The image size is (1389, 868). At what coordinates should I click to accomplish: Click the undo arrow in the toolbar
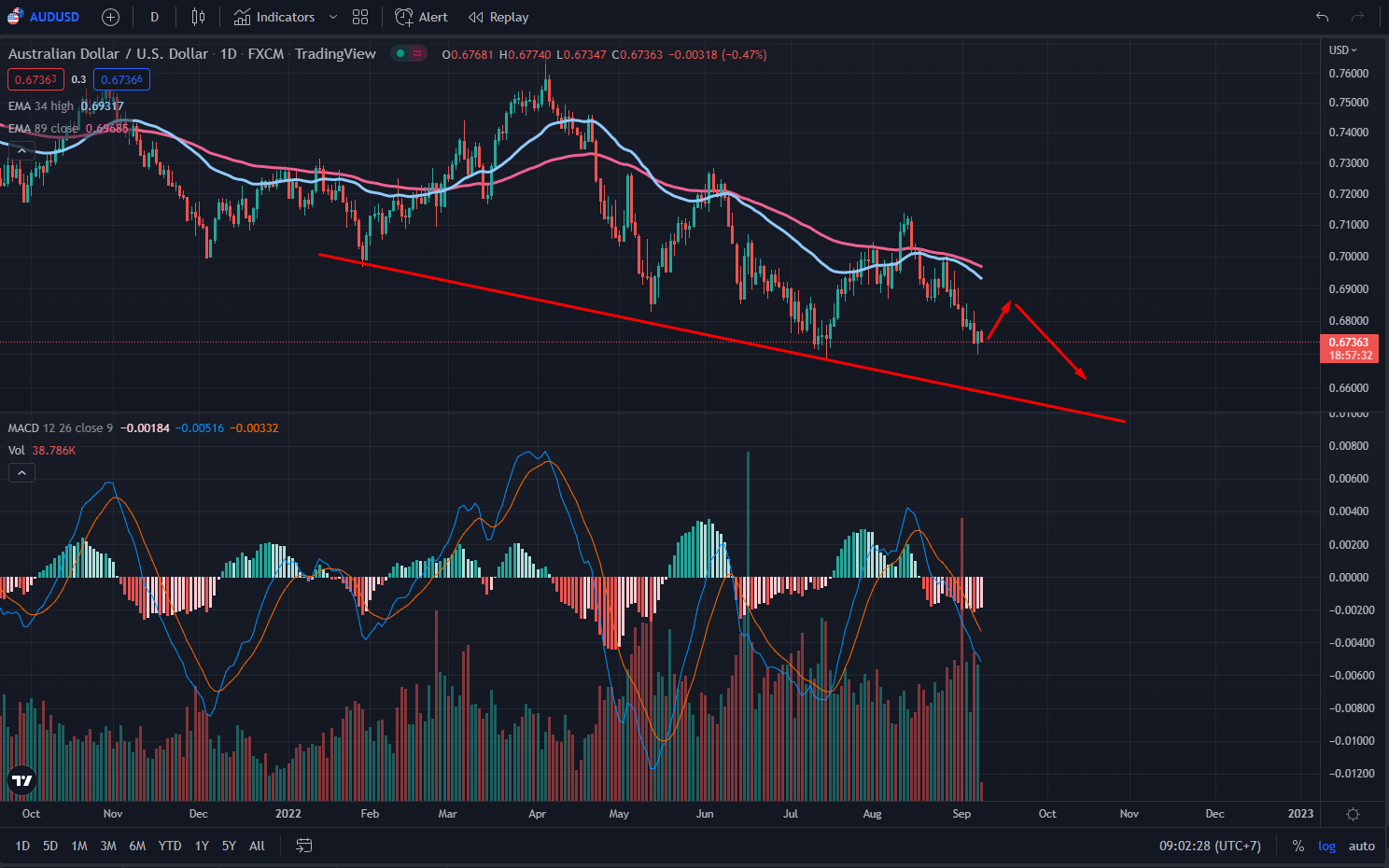point(1322,17)
